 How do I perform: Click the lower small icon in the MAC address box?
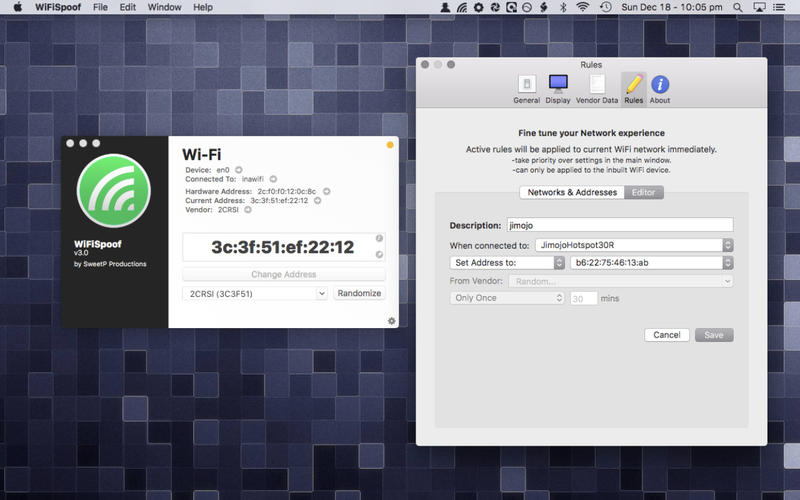point(379,255)
